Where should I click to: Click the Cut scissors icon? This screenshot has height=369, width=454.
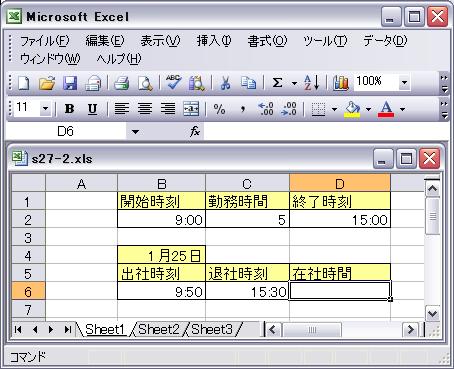(225, 83)
